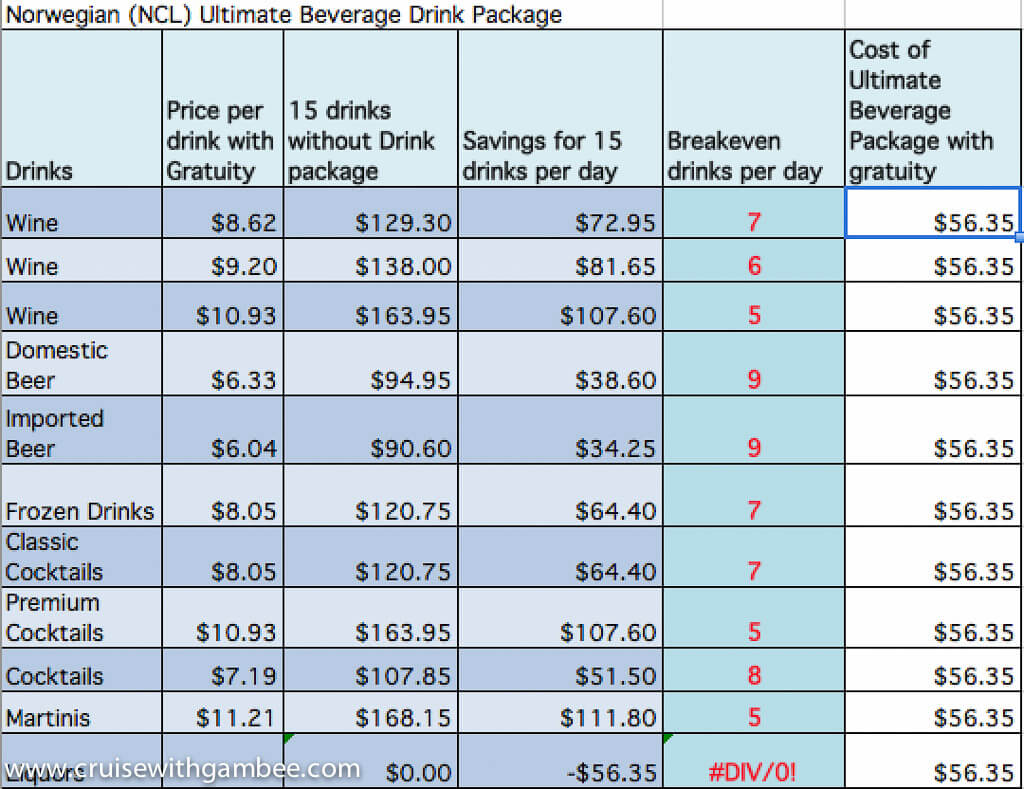Screen dimensions: 1024x789
Task: Select the 'Price per drink with Gratuity' header
Action: click(x=223, y=108)
